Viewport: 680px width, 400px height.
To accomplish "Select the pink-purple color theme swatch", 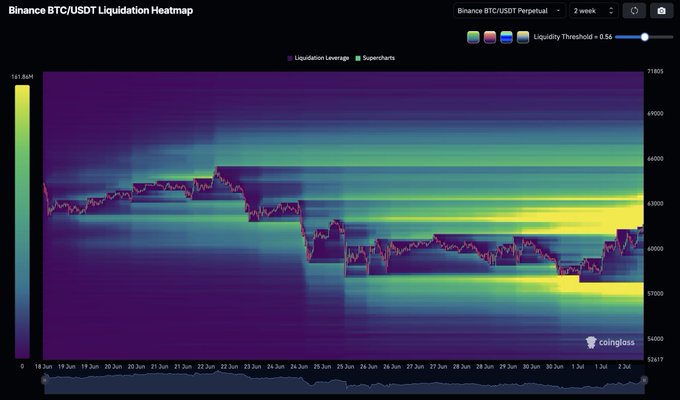I will (490, 37).
